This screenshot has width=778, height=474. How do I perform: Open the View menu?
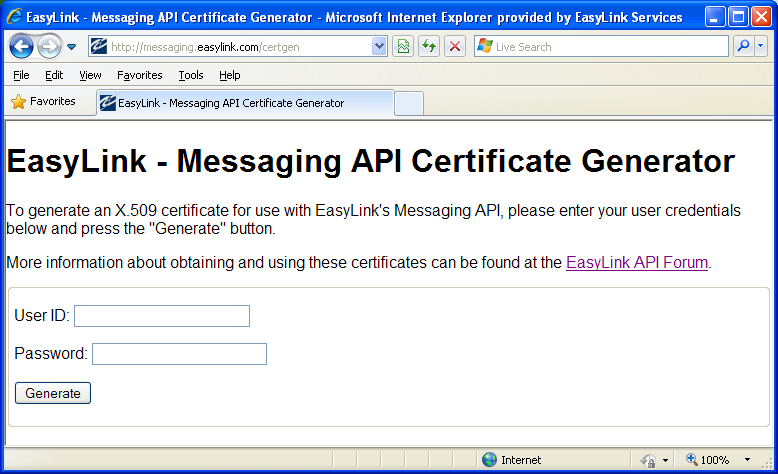click(90, 75)
